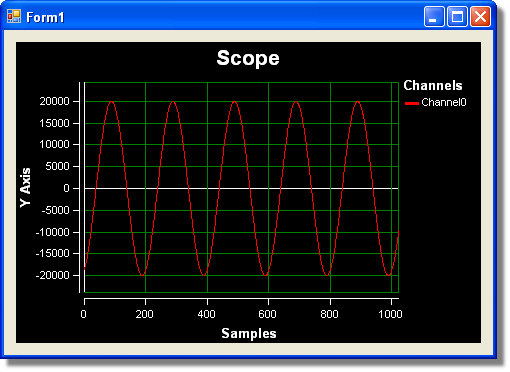Click the 5000 y-axis value
The width and height of the screenshot is (510, 372).
[x=57, y=166]
